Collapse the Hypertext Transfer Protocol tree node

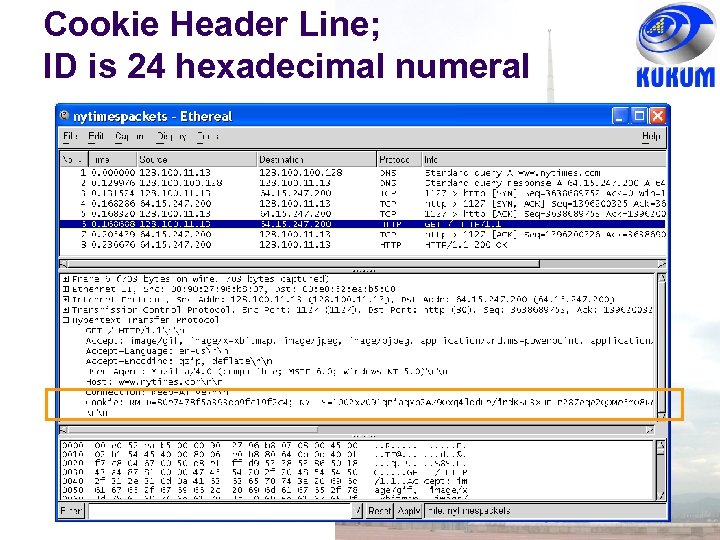click(x=66, y=320)
